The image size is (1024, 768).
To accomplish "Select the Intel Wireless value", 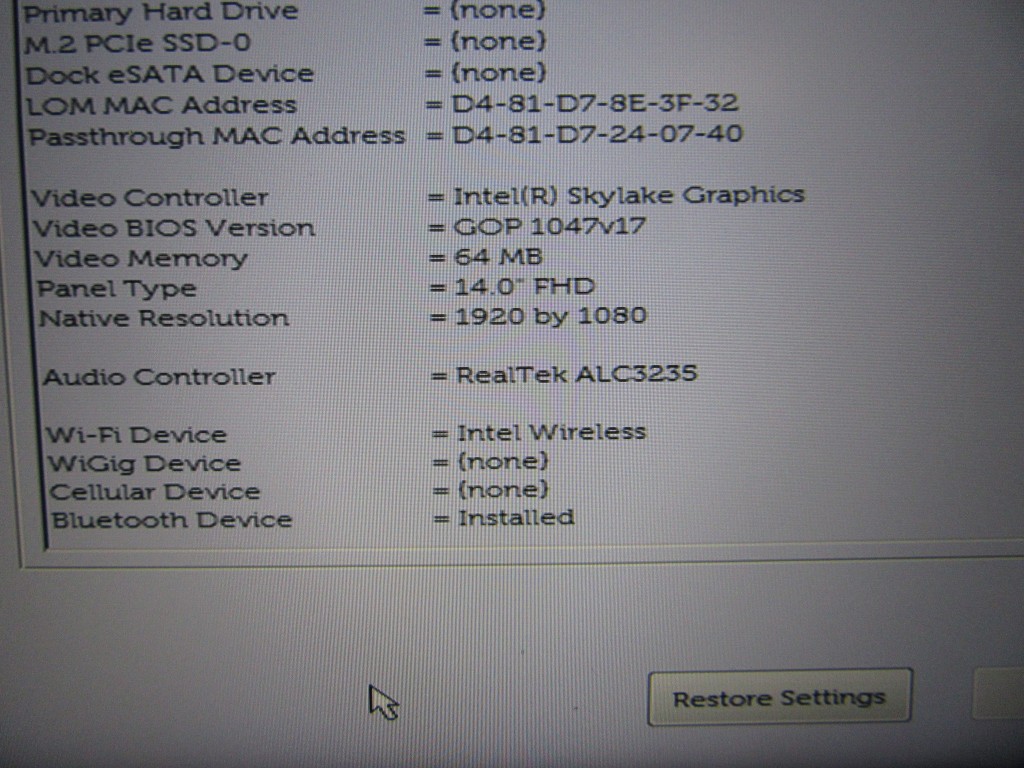I will [551, 432].
